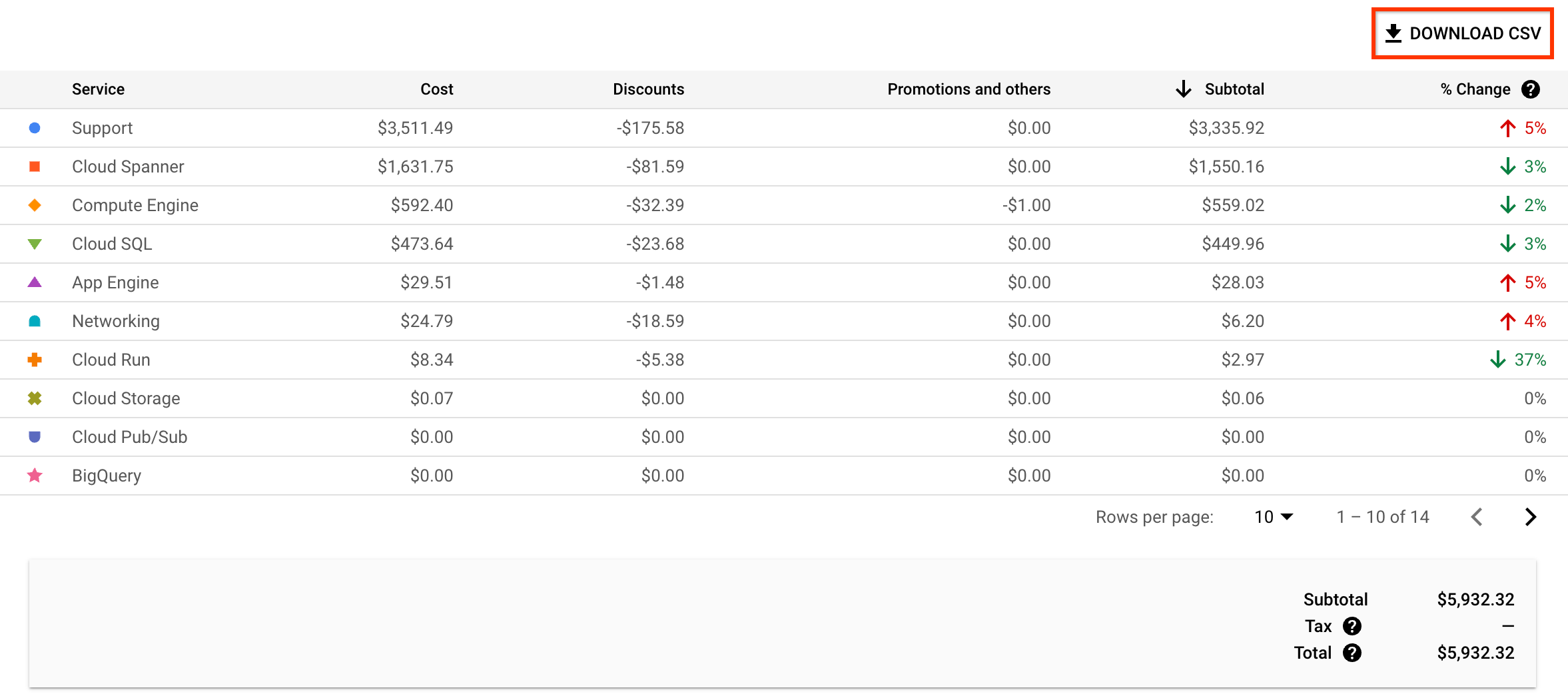Click the $0.07 cost value

tap(432, 398)
